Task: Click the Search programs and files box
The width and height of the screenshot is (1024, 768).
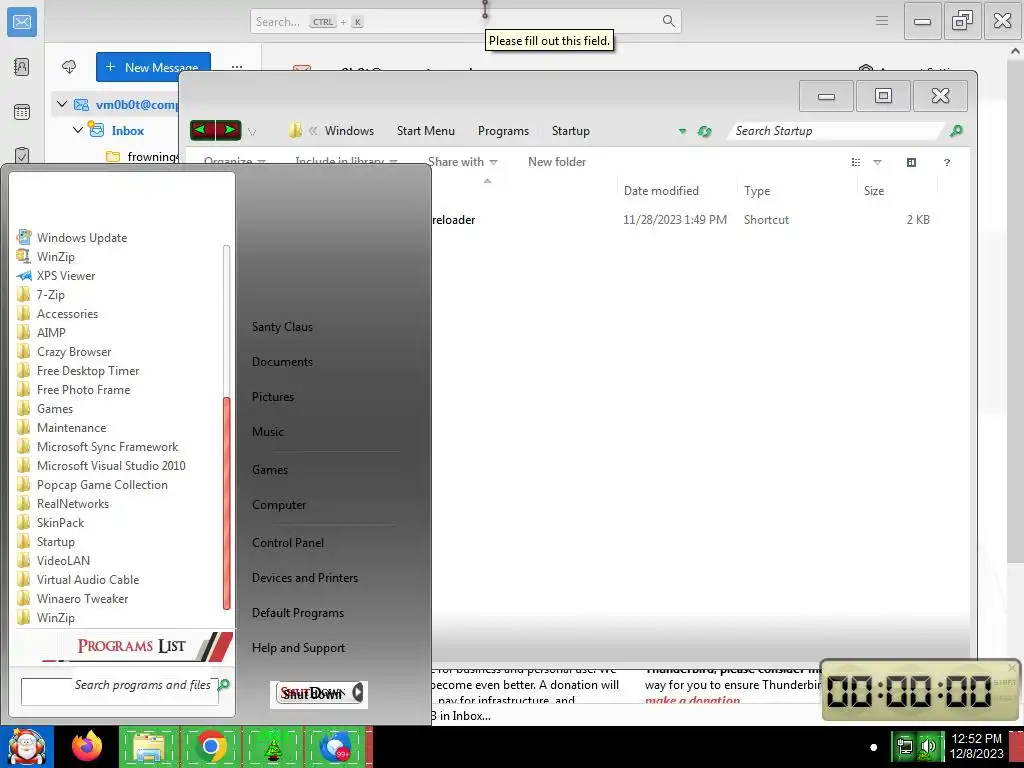Action: coord(120,691)
